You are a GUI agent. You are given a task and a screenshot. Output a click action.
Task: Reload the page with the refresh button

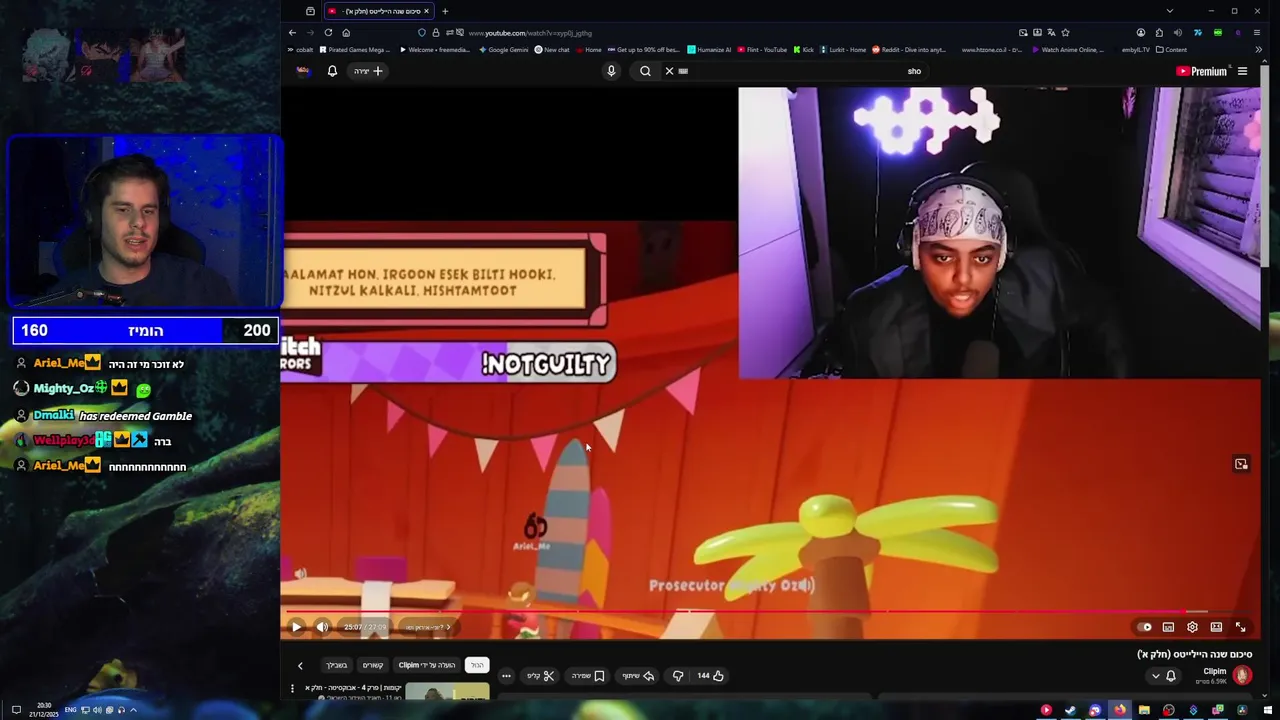tap(328, 33)
